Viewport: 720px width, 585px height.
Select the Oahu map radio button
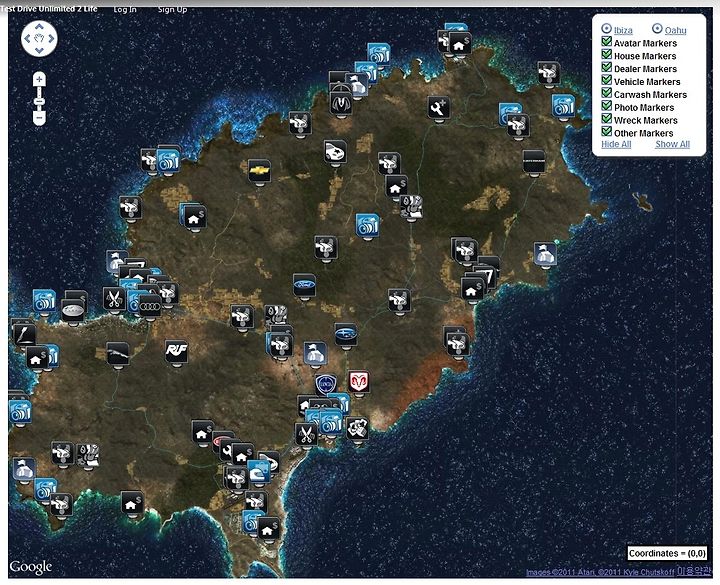point(657,28)
